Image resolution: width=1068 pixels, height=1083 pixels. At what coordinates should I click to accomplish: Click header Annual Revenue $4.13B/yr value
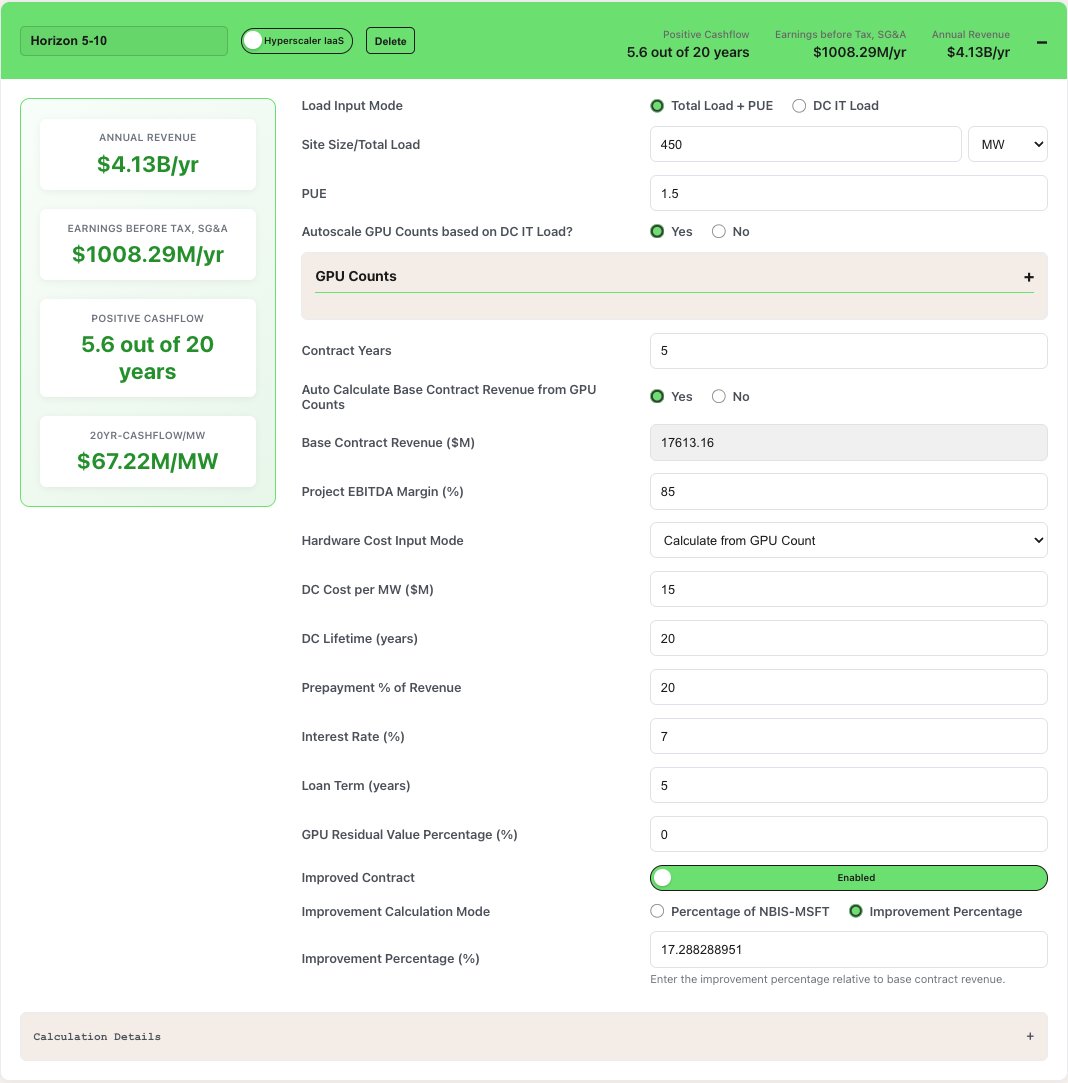click(x=978, y=52)
